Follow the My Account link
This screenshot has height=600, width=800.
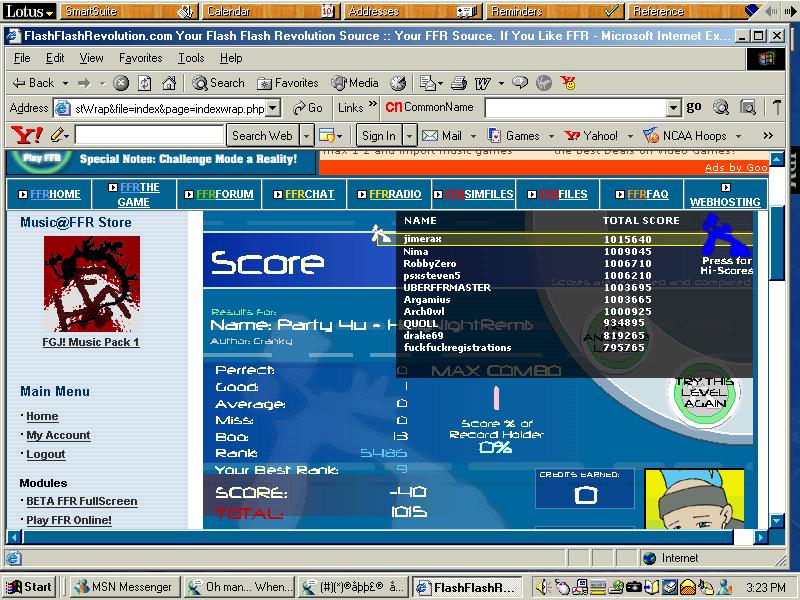pyautogui.click(x=58, y=435)
